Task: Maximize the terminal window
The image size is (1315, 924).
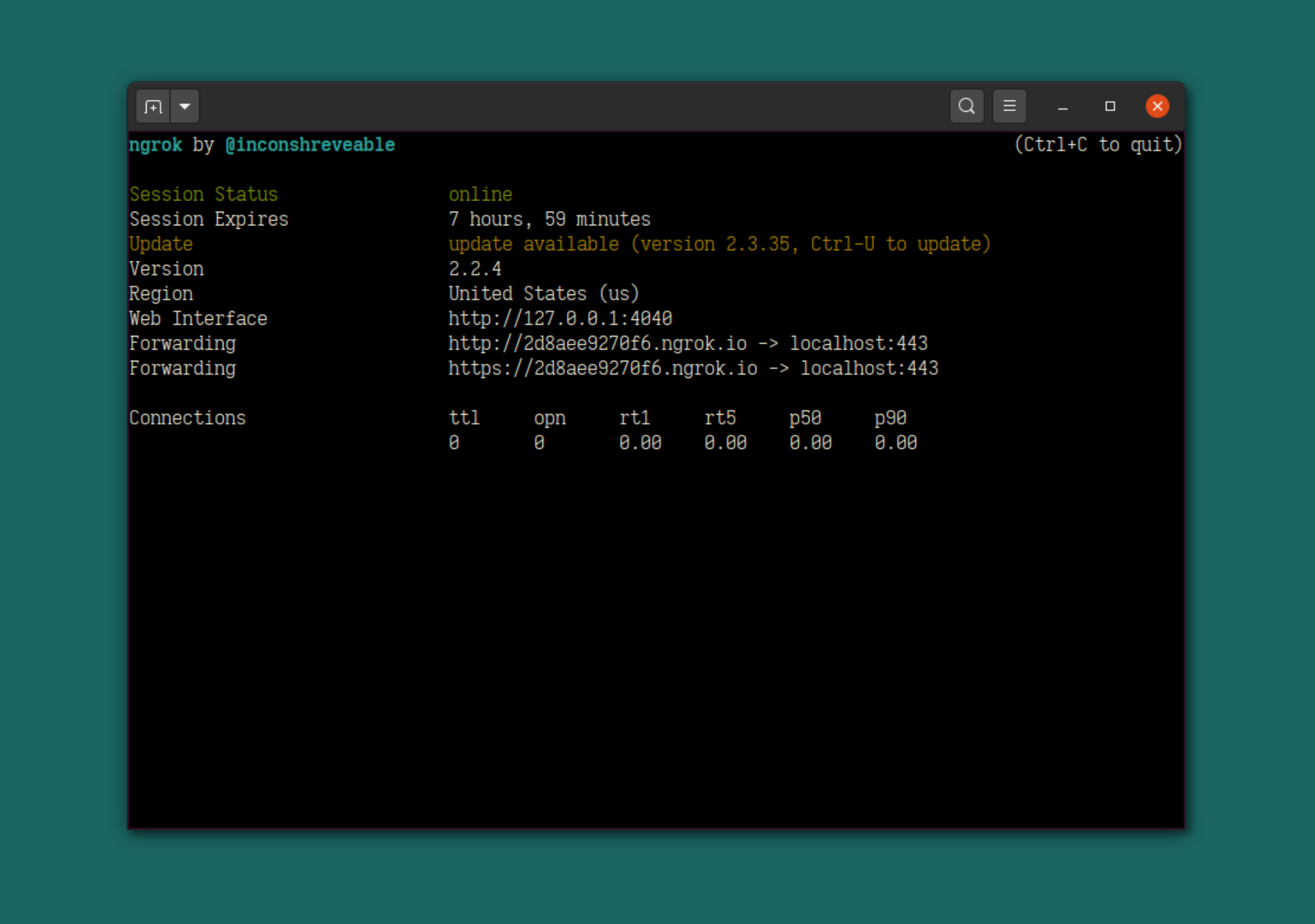Action: click(1110, 106)
